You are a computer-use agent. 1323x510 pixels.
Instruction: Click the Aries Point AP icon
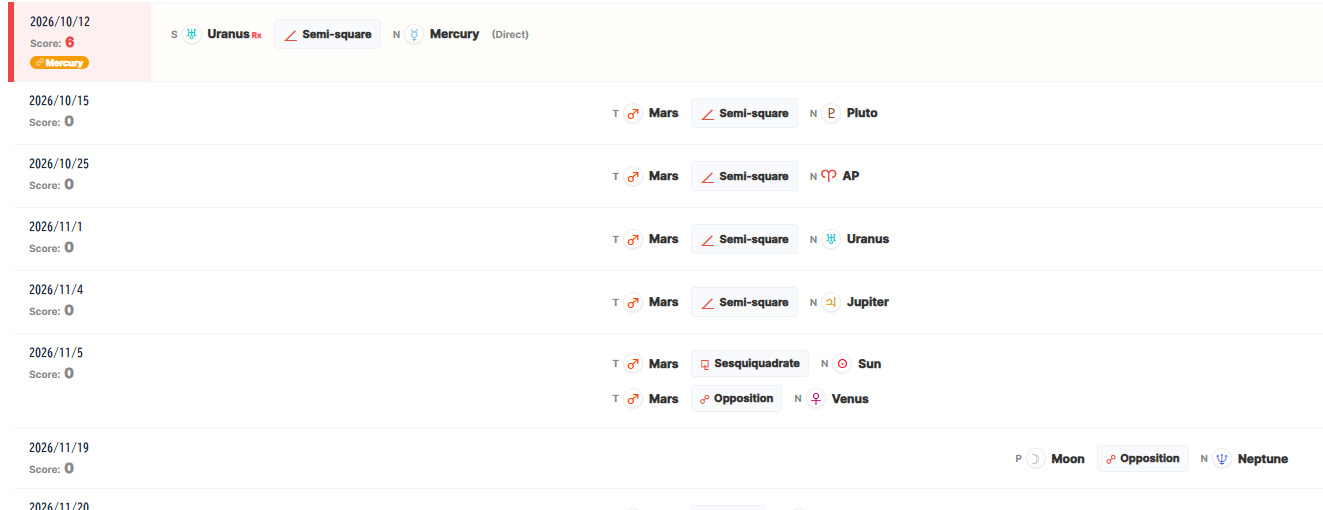[x=828, y=176]
